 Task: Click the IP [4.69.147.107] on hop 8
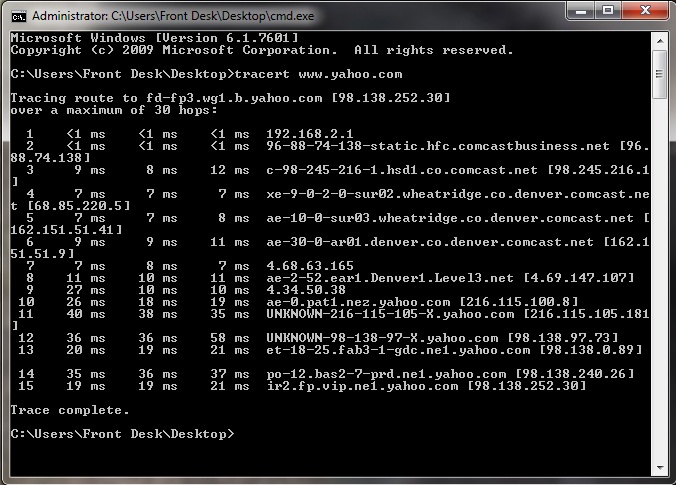point(578,278)
